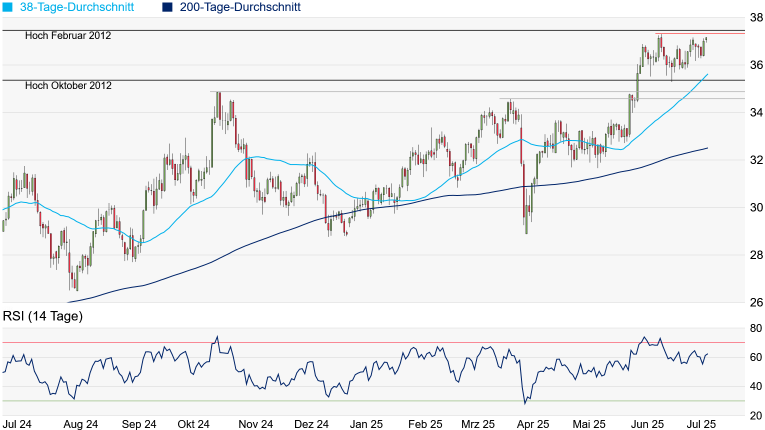This screenshot has width=765, height=430.
Task: Click the Apr 25 axis label
Action: (533, 424)
